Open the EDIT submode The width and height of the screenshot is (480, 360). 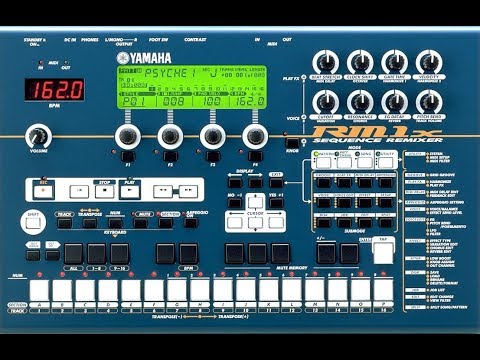pyautogui.click(x=365, y=223)
